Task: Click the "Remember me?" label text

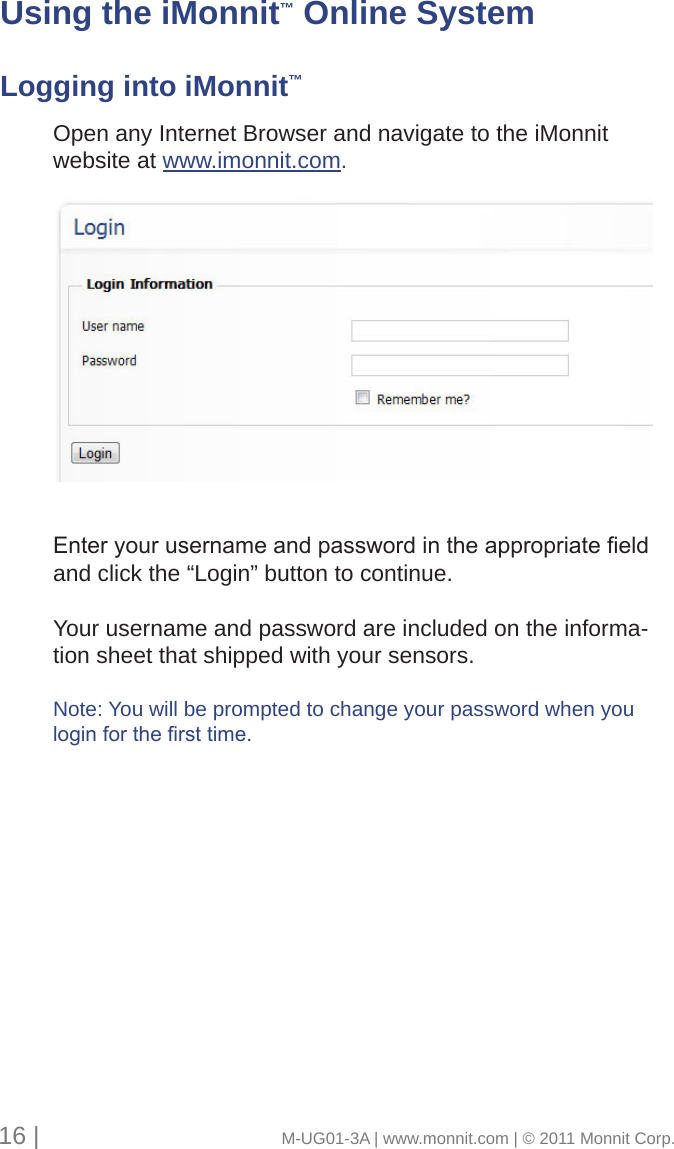Action: [x=423, y=399]
